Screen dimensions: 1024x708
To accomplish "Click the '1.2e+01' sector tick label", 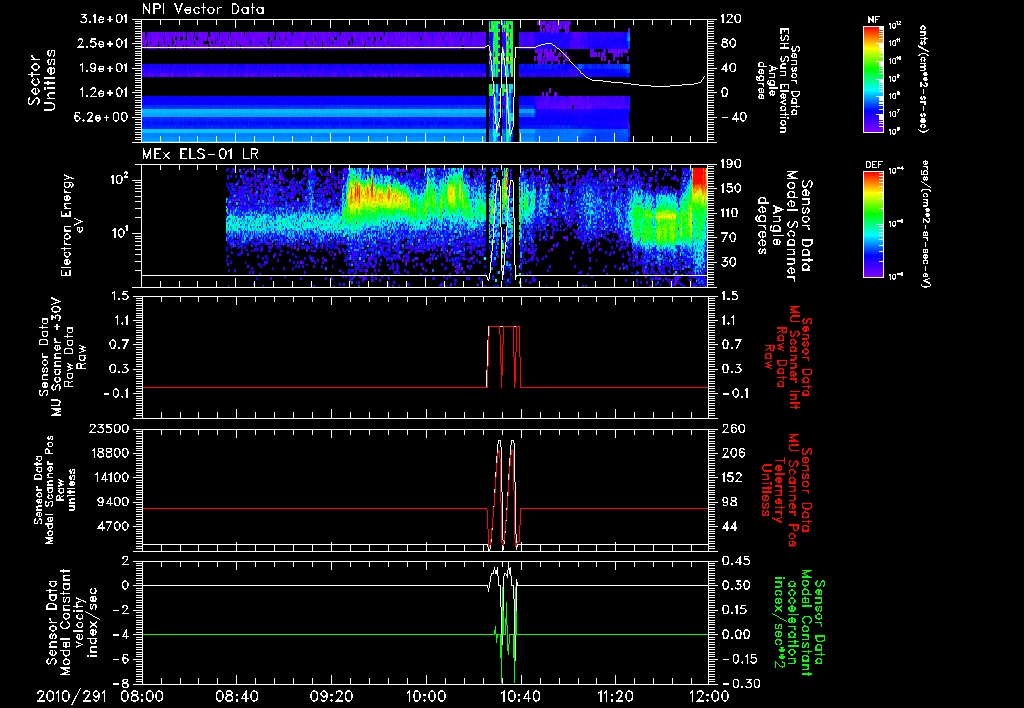I will pyautogui.click(x=106, y=93).
